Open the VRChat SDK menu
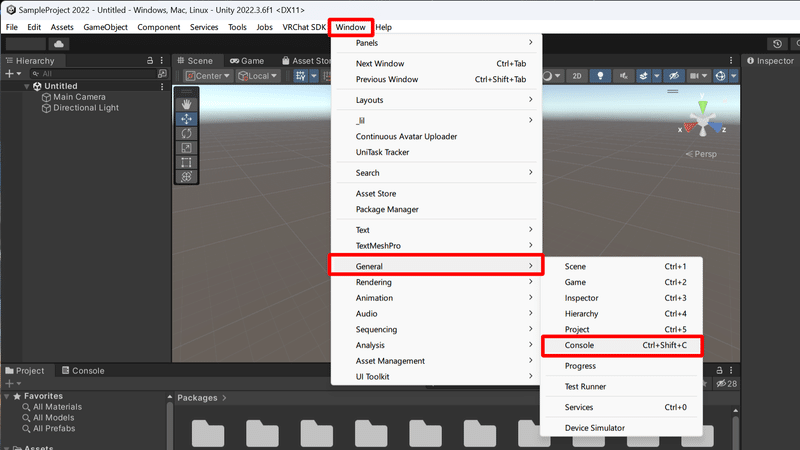This screenshot has width=800, height=450. [x=304, y=27]
